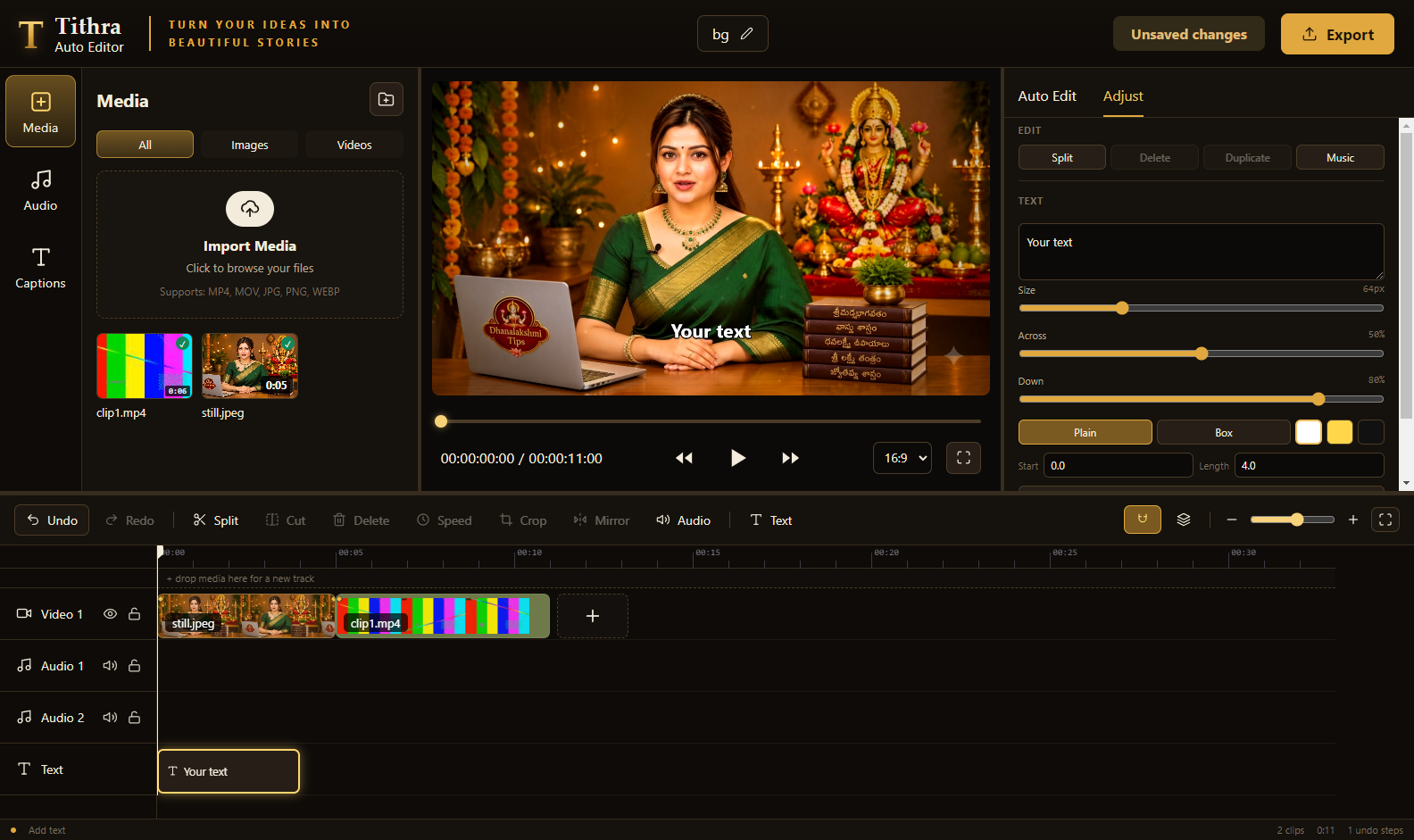Play the video preview

tap(737, 458)
